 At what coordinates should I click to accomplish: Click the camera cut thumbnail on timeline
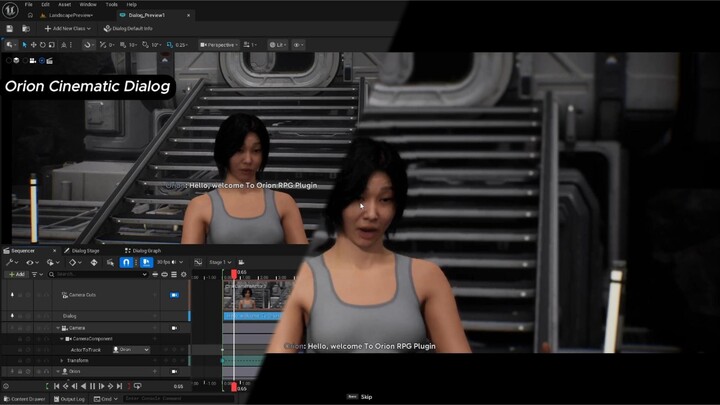[x=257, y=296]
